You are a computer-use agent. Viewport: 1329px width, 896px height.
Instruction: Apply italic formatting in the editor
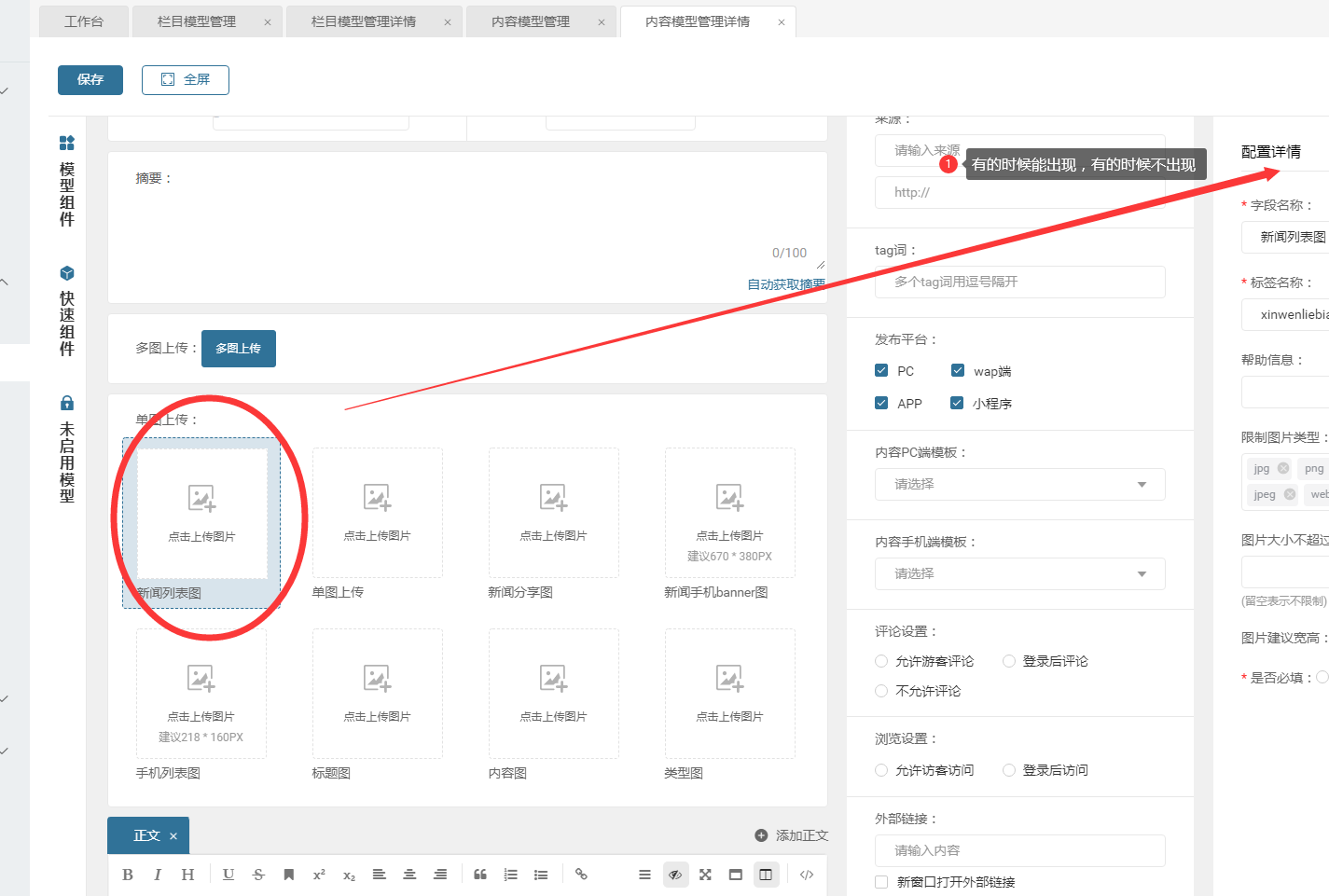158,875
